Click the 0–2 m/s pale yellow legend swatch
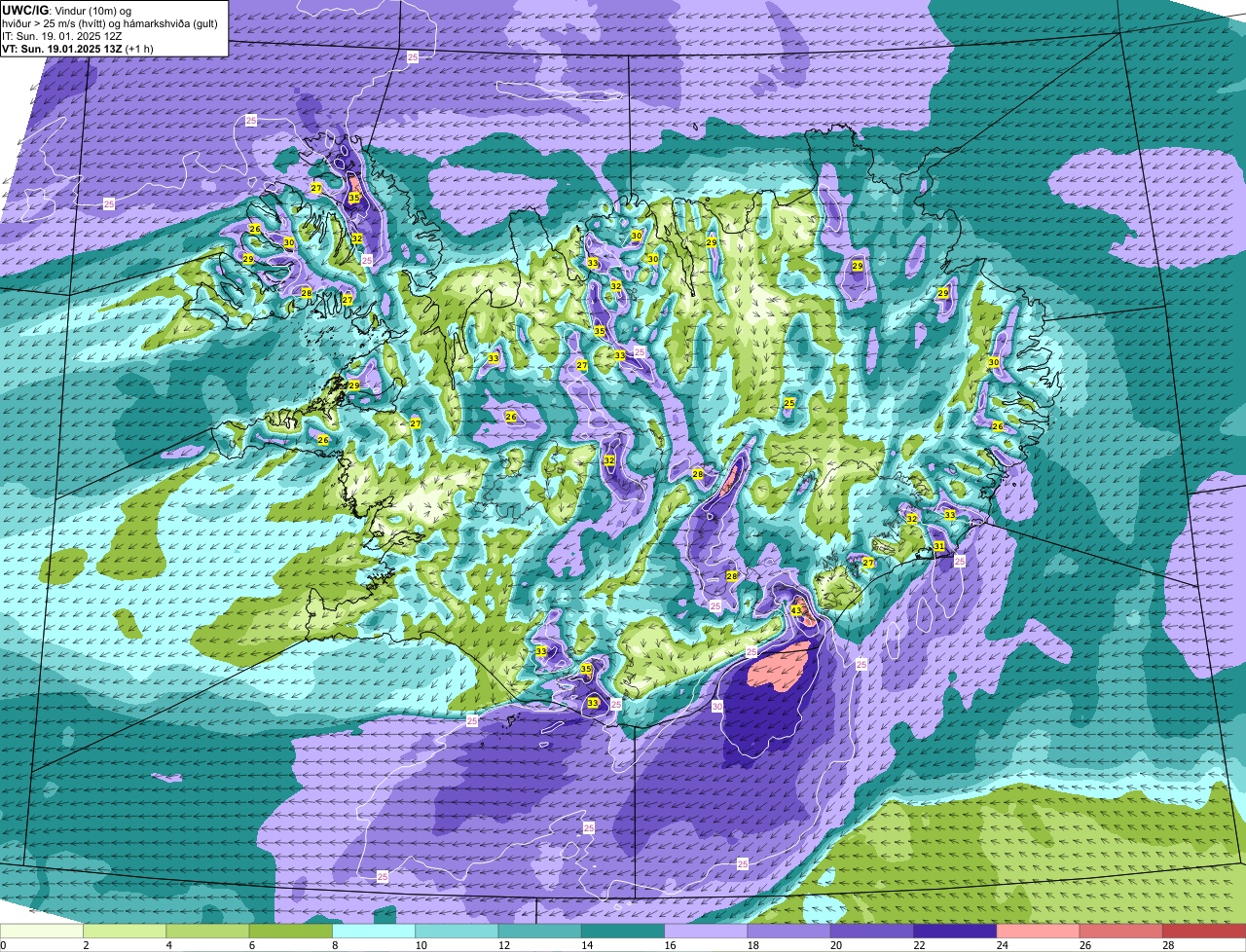 pos(42,931)
